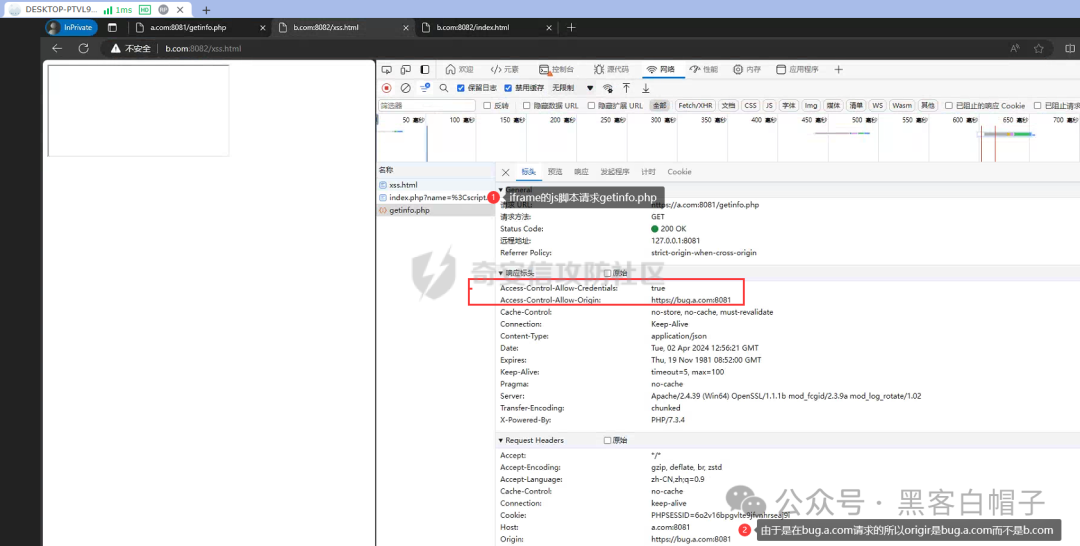Open throttling dropdown showing 无限制
This screenshot has width=1080, height=546.
tap(572, 88)
